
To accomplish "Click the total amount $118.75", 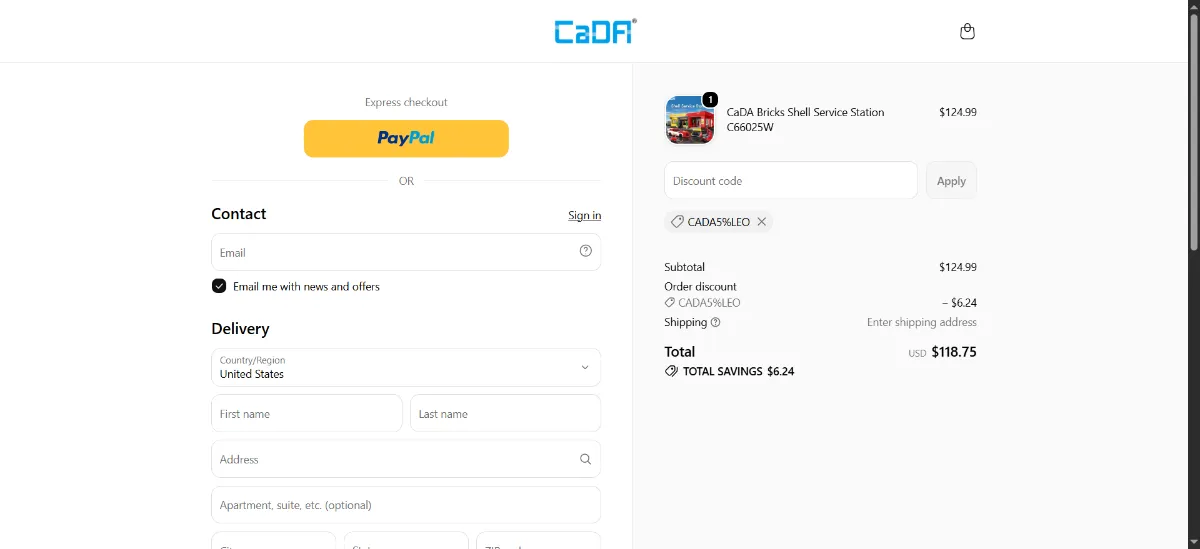I will tap(954, 352).
